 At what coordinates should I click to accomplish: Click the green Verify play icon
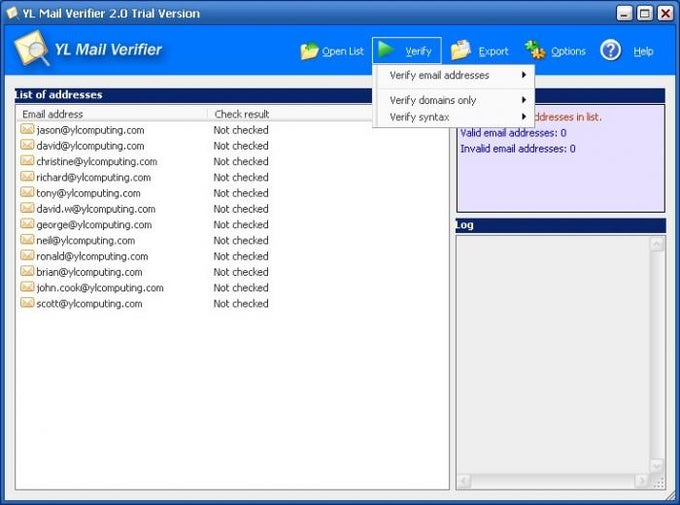pyautogui.click(x=385, y=49)
